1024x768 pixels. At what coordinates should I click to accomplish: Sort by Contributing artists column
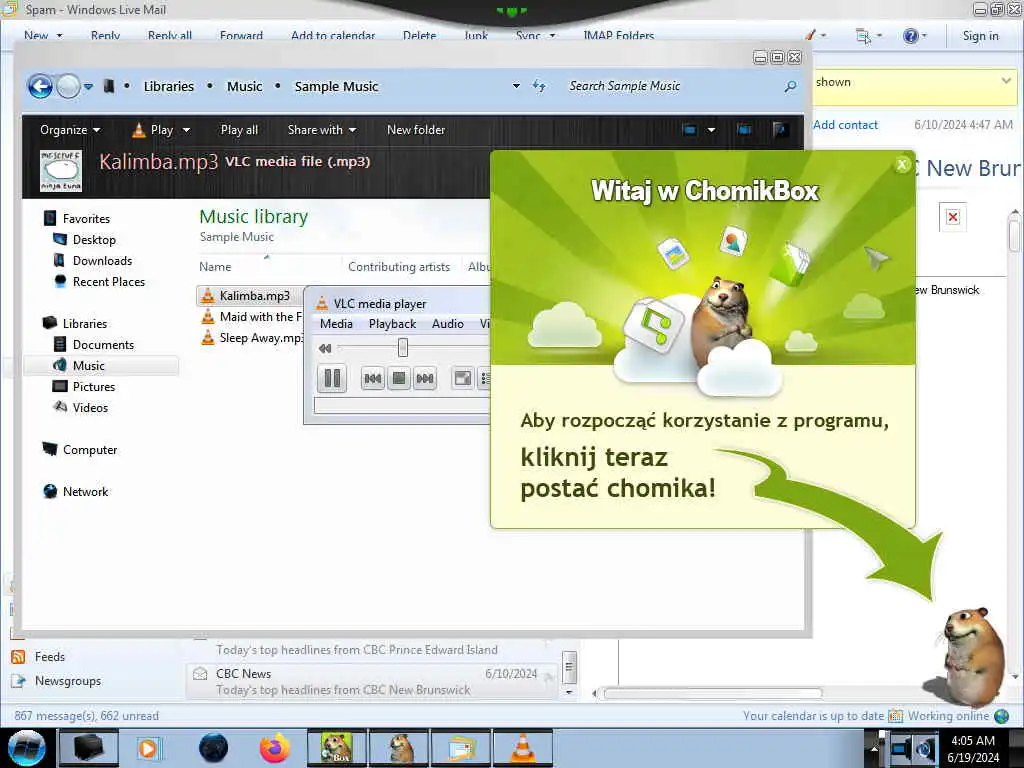click(x=399, y=266)
